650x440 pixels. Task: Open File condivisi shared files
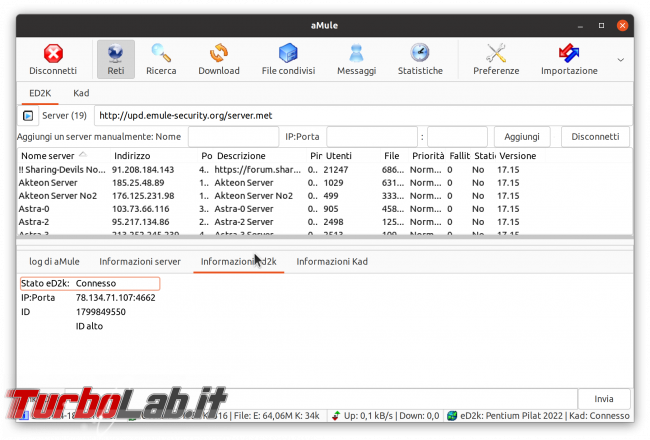click(288, 59)
